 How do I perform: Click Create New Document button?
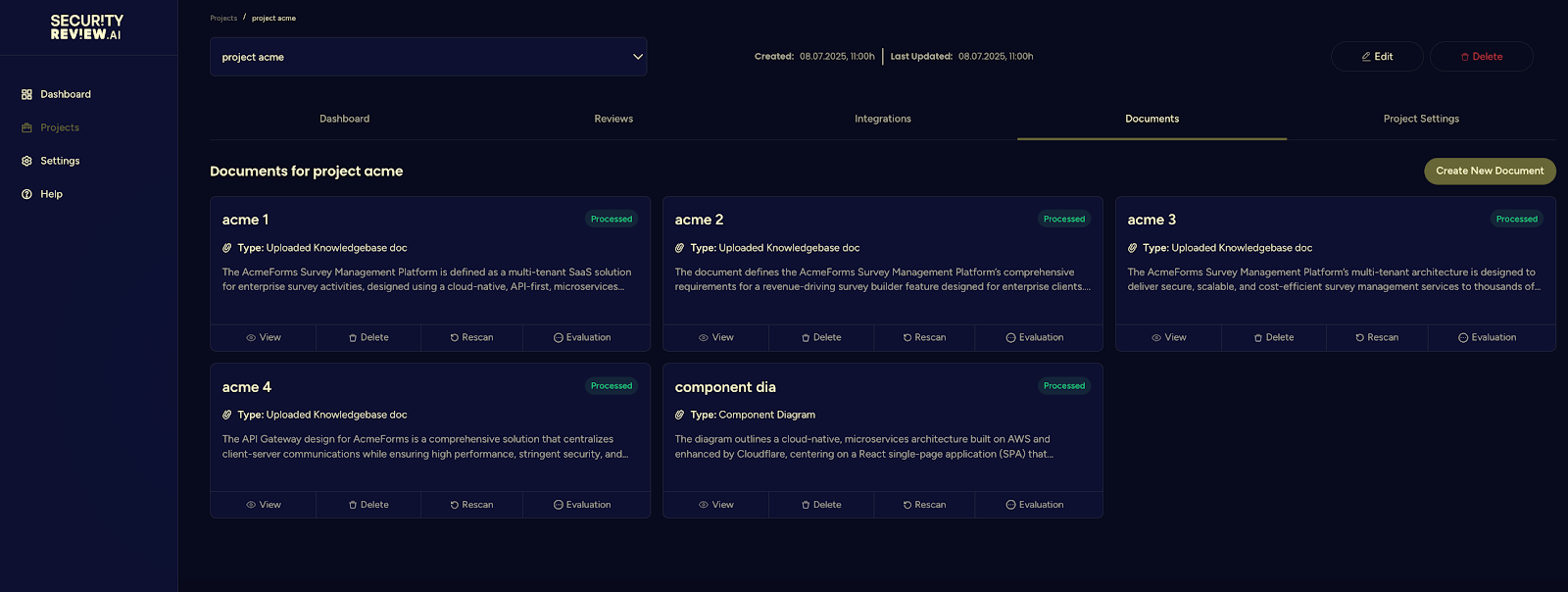tap(1490, 171)
